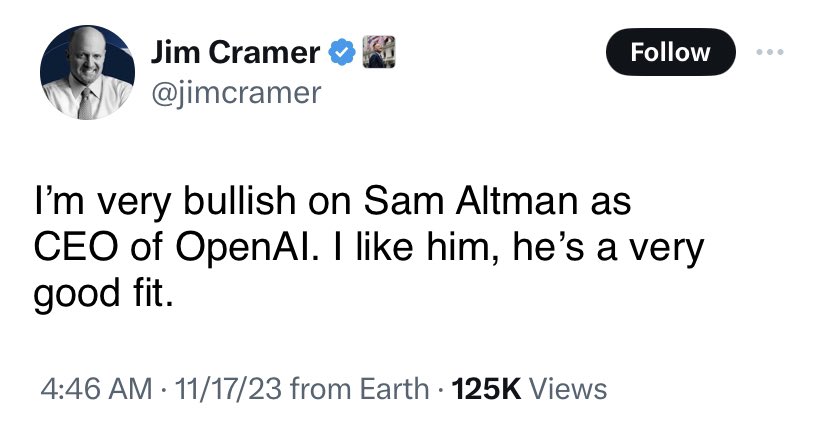Image resolution: width=828 pixels, height=428 pixels.
Task: Click the word 'bullish' in the tweet
Action: [240, 201]
